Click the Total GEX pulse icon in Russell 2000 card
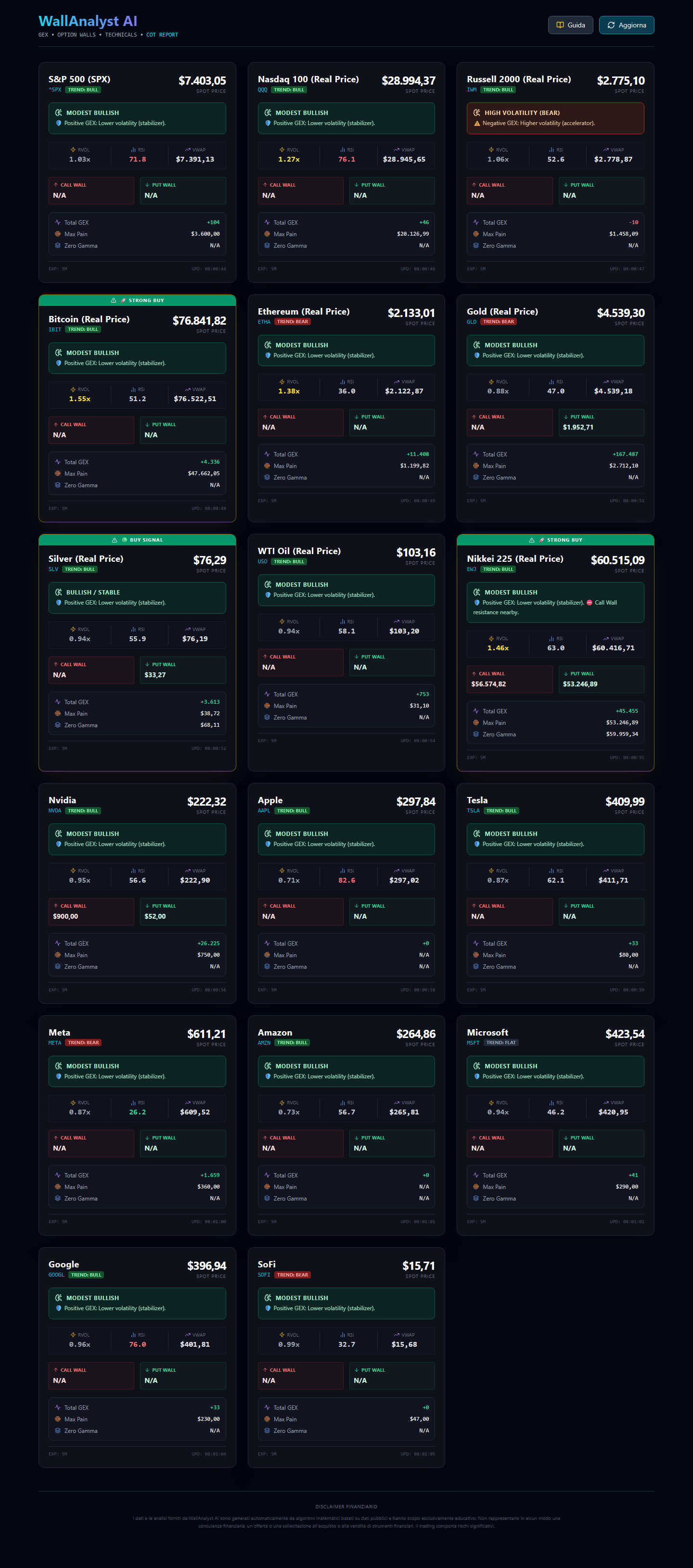 tap(476, 222)
